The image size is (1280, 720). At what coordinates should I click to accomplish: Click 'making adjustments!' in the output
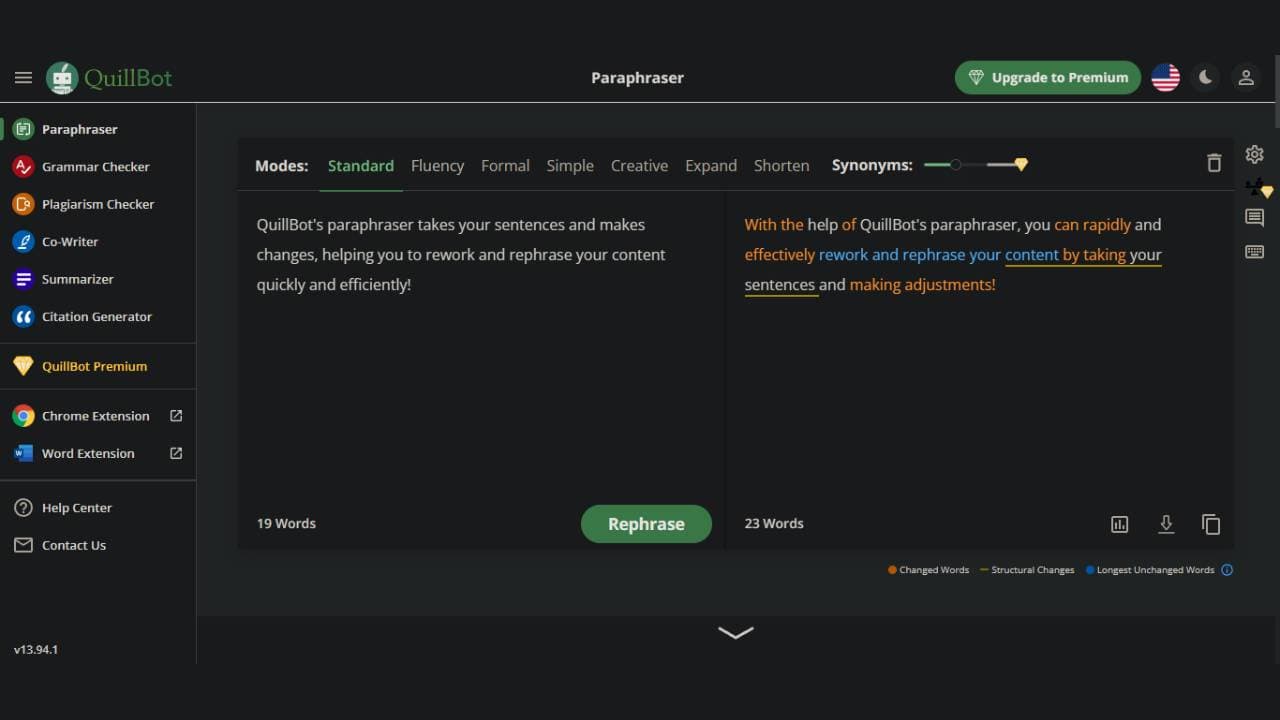[922, 285]
